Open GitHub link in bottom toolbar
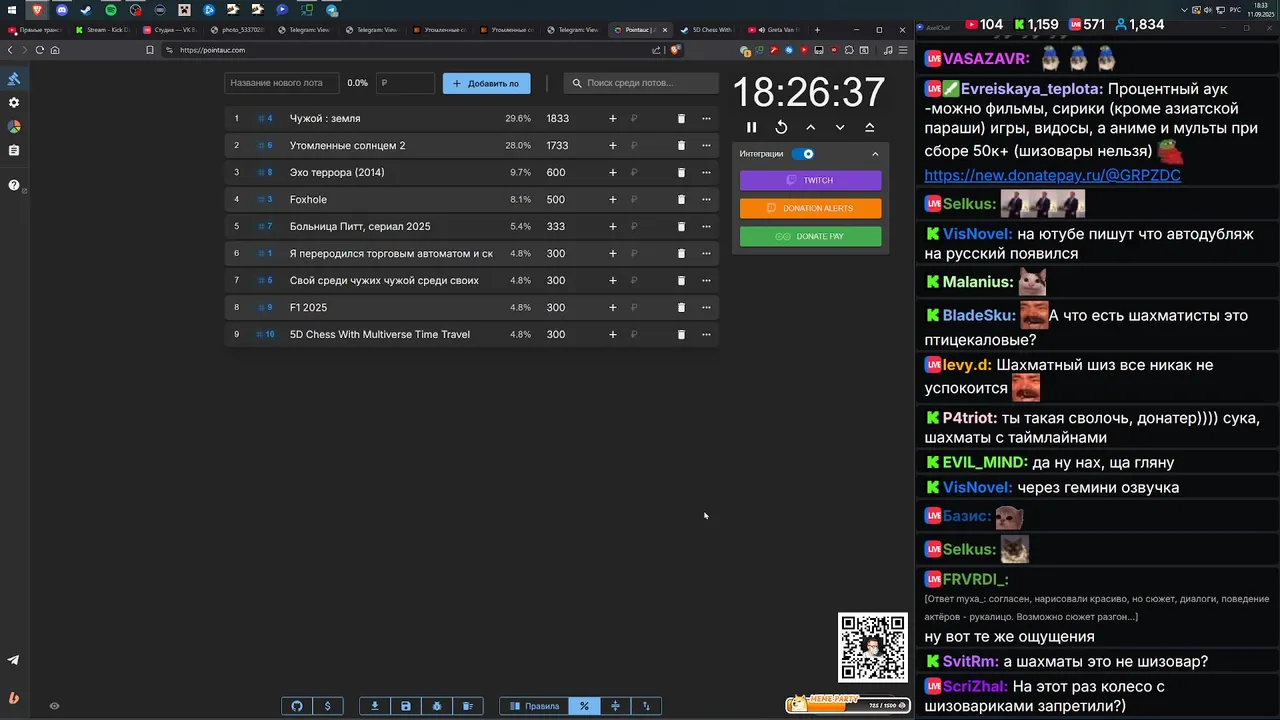 point(297,706)
